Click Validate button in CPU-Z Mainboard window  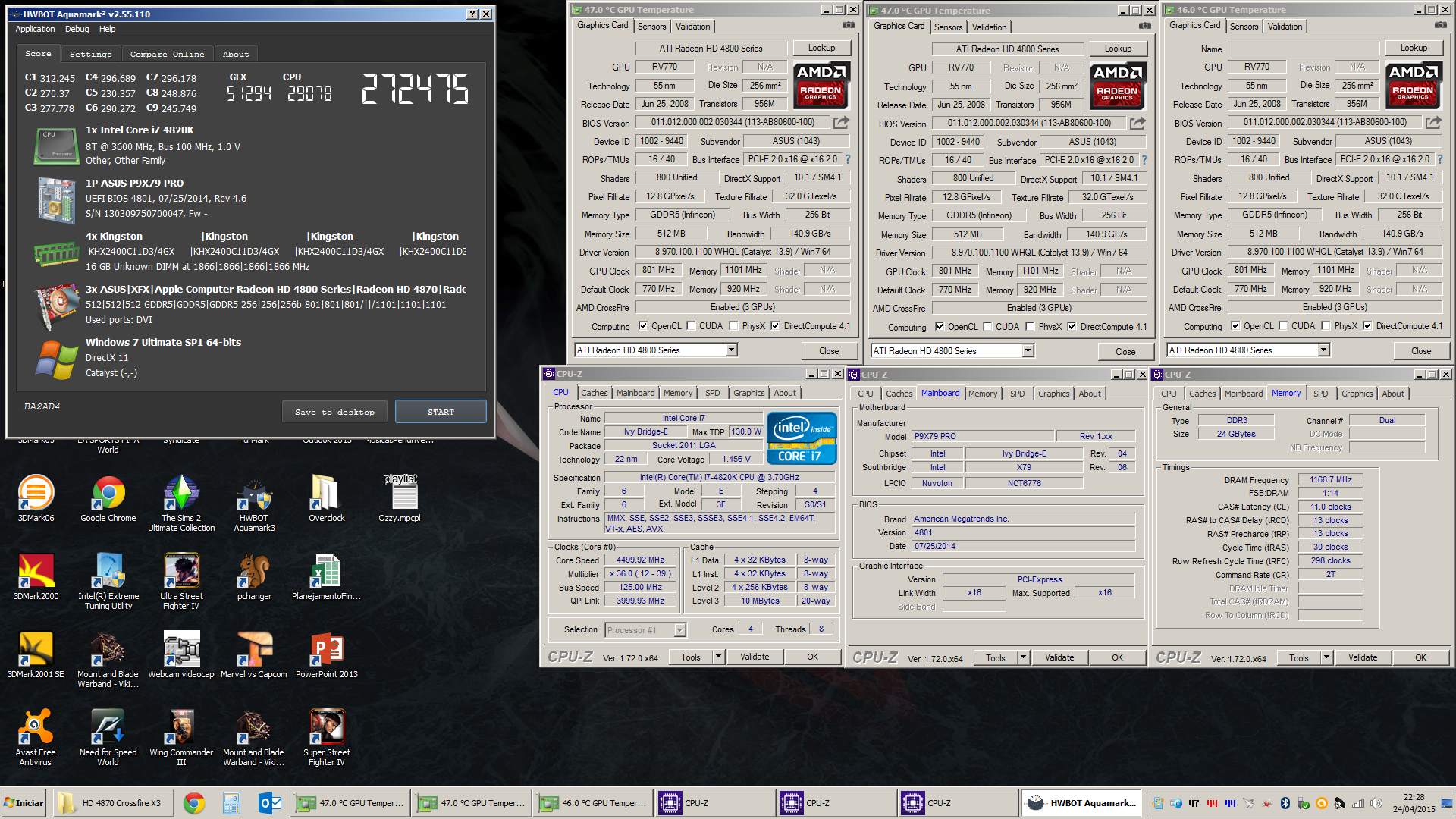pyautogui.click(x=1059, y=657)
